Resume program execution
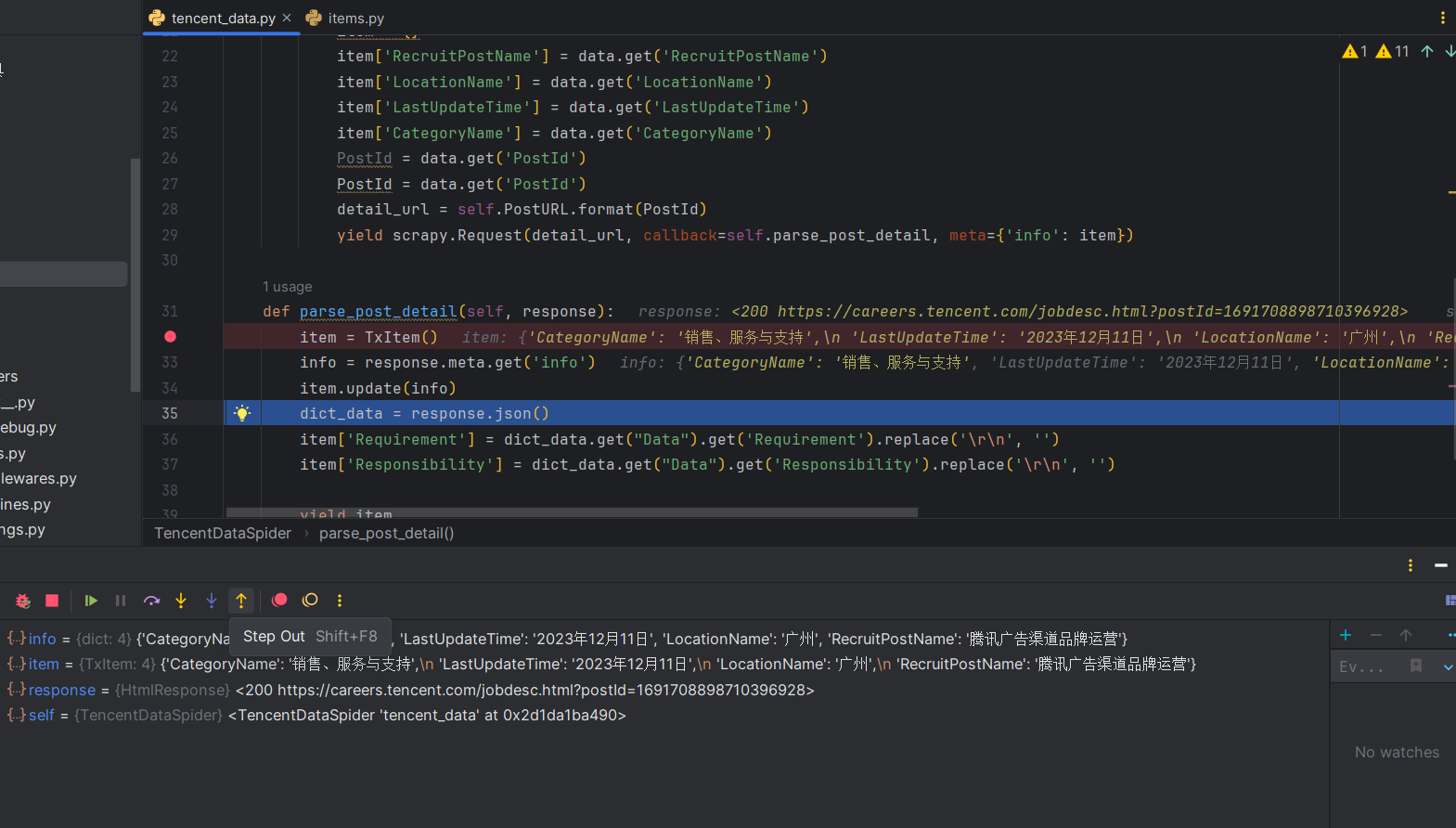Viewport: 1456px width, 828px height. 91,601
